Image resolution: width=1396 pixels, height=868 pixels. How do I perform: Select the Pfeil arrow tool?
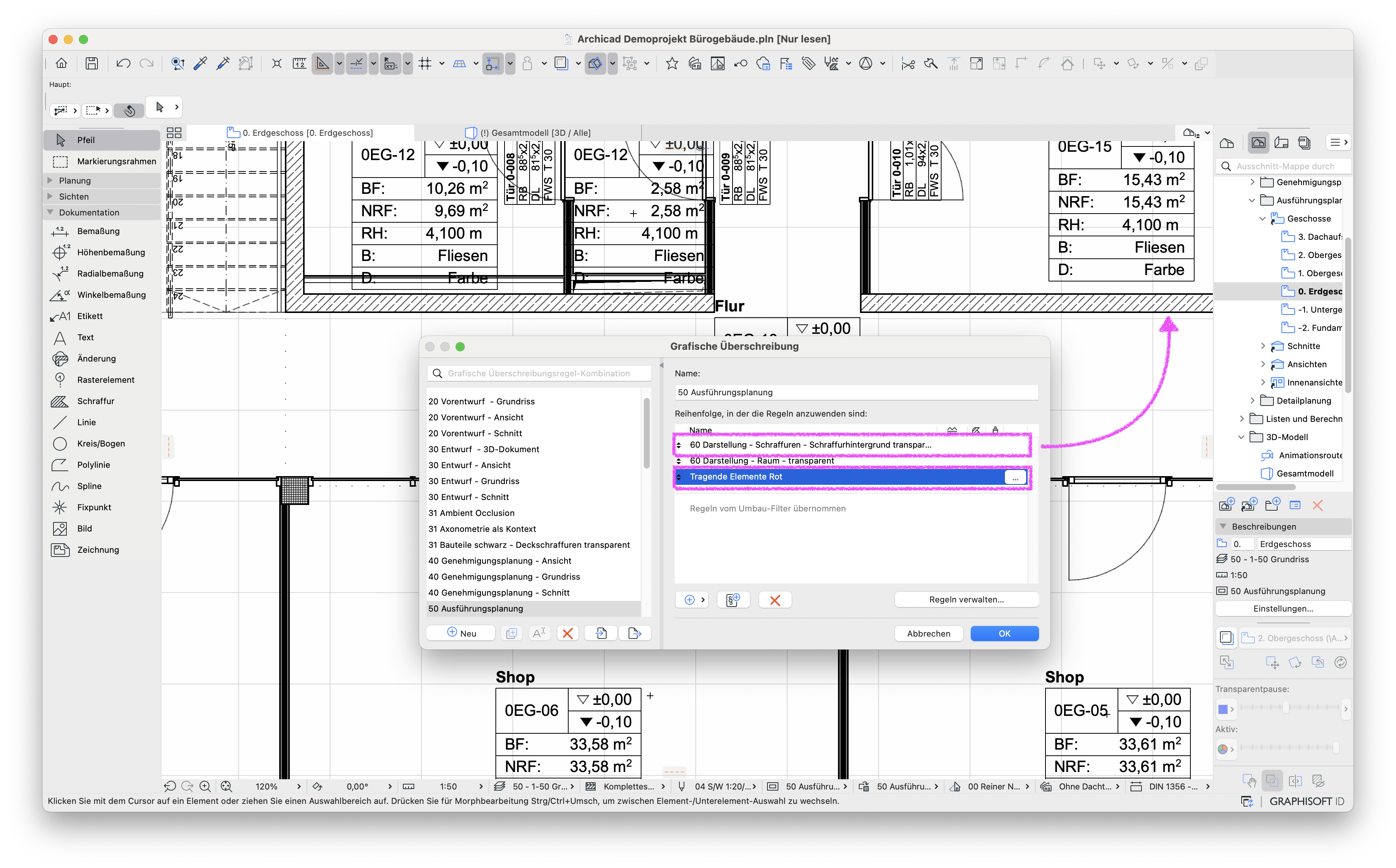[x=102, y=140]
